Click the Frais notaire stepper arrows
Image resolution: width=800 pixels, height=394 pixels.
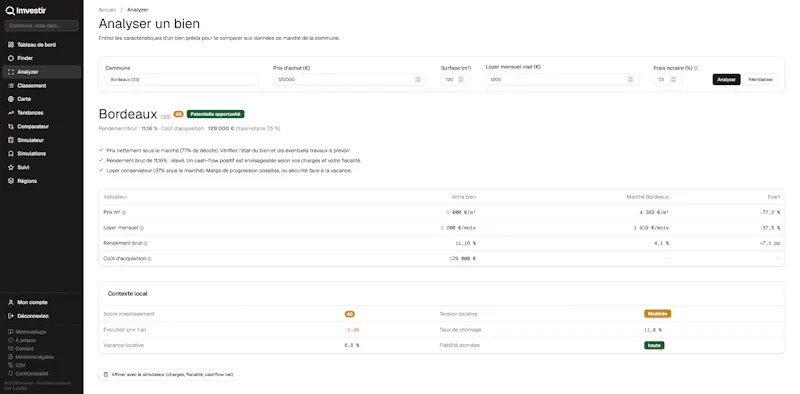[x=673, y=80]
